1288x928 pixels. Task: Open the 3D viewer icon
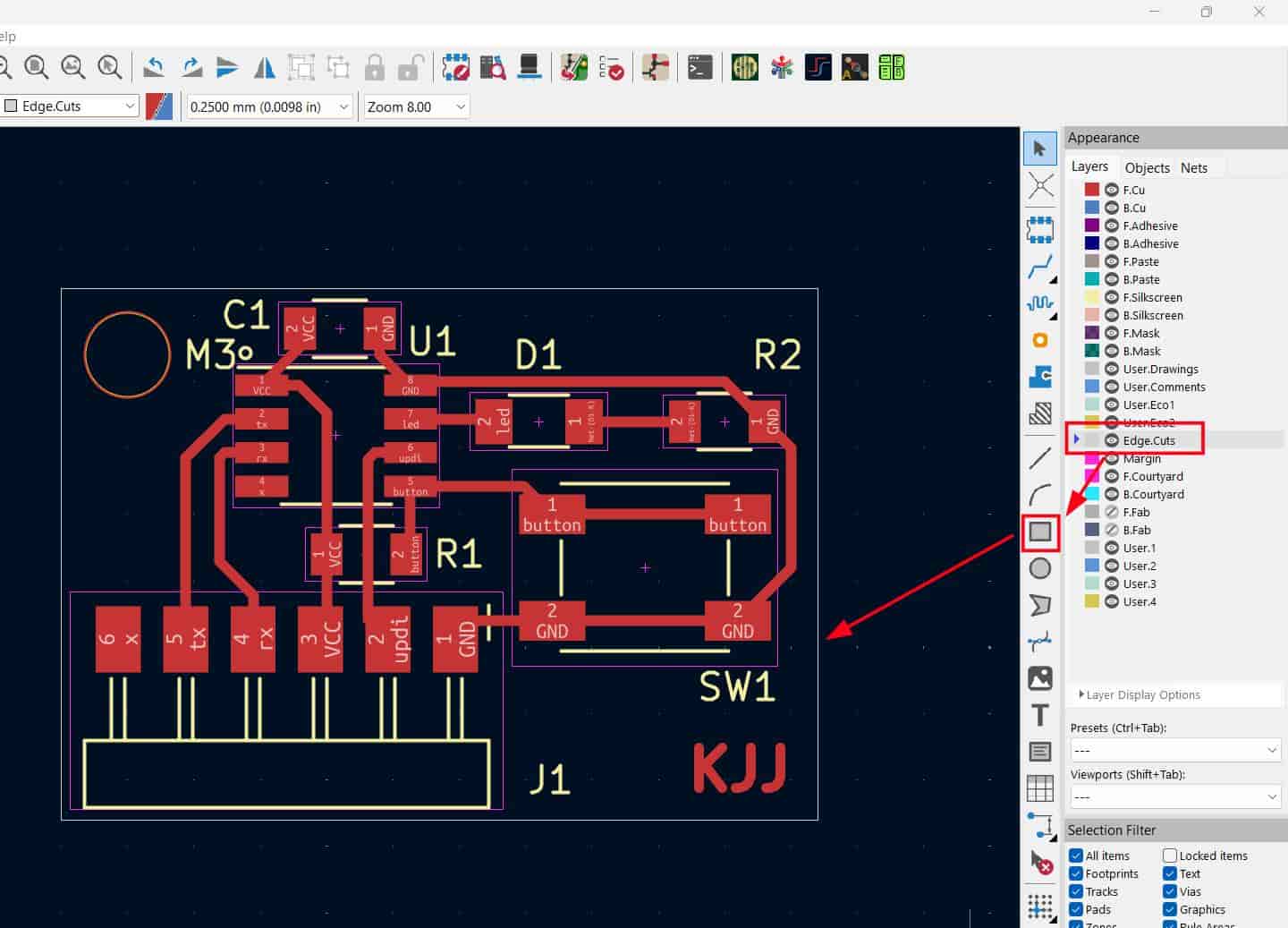529,68
